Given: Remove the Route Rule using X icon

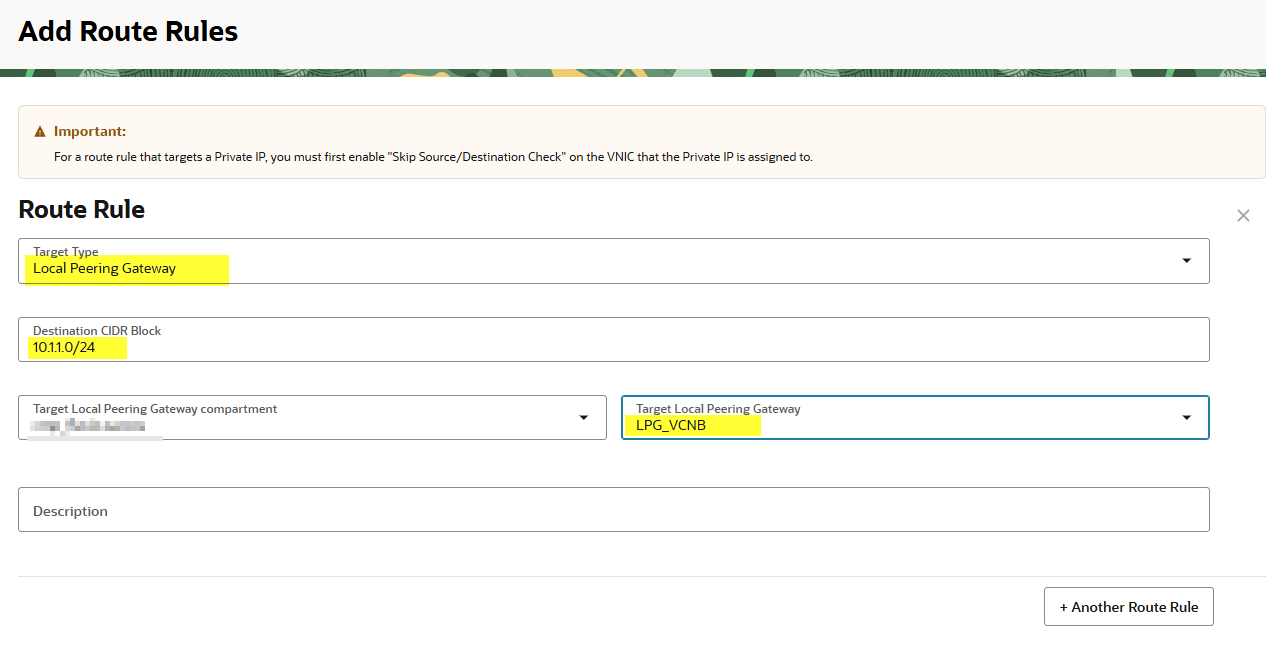Looking at the screenshot, I should coord(1243,216).
